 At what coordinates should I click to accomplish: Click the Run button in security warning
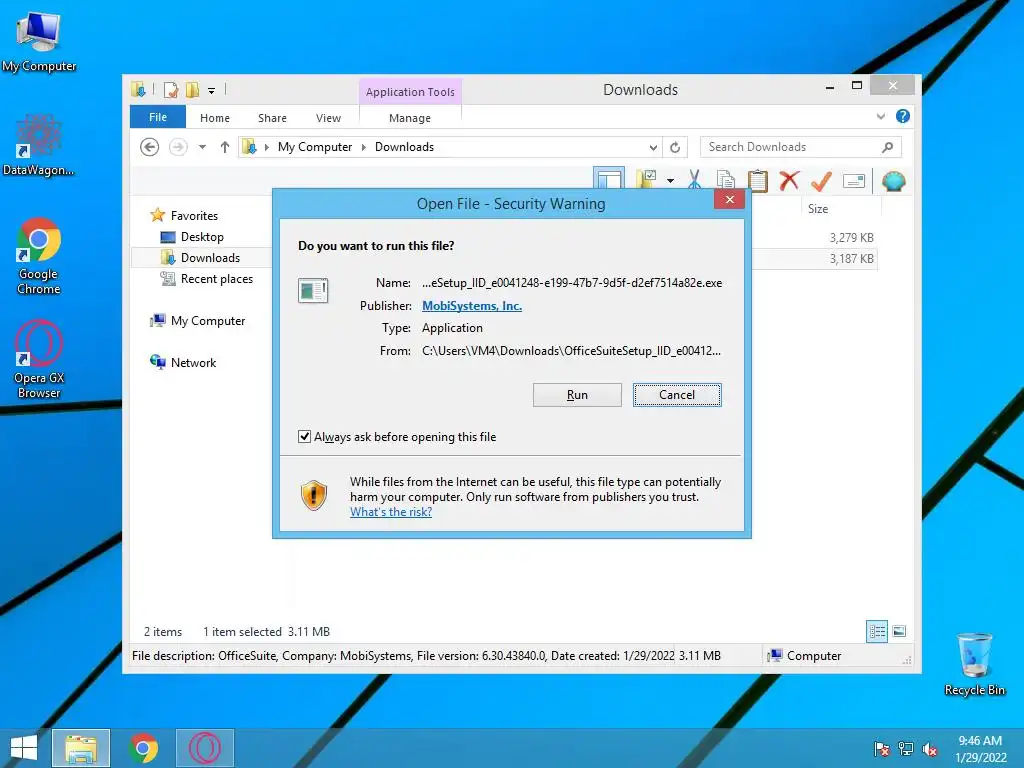click(577, 394)
